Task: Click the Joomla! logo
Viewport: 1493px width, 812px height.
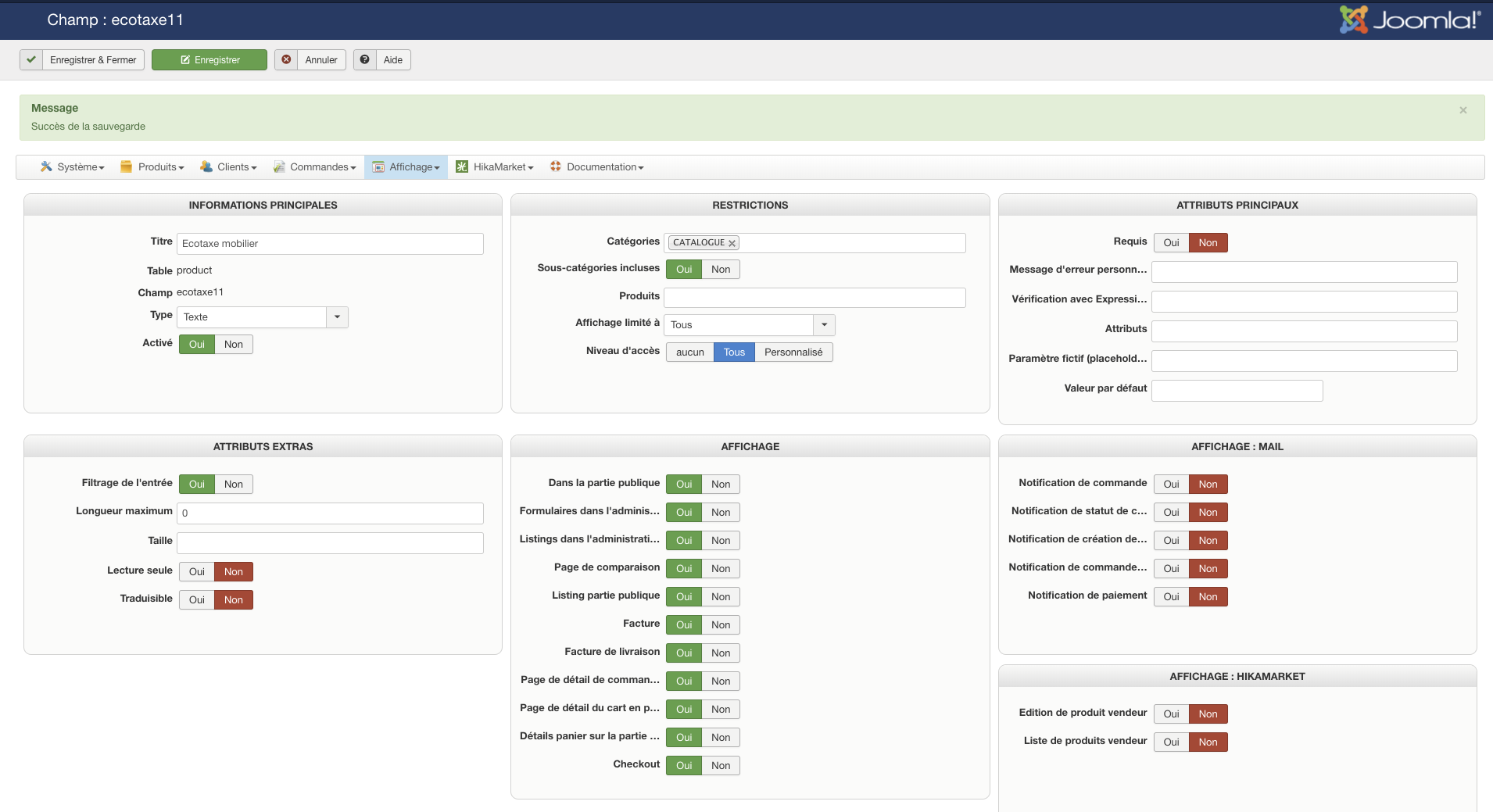Action: 1409,20
